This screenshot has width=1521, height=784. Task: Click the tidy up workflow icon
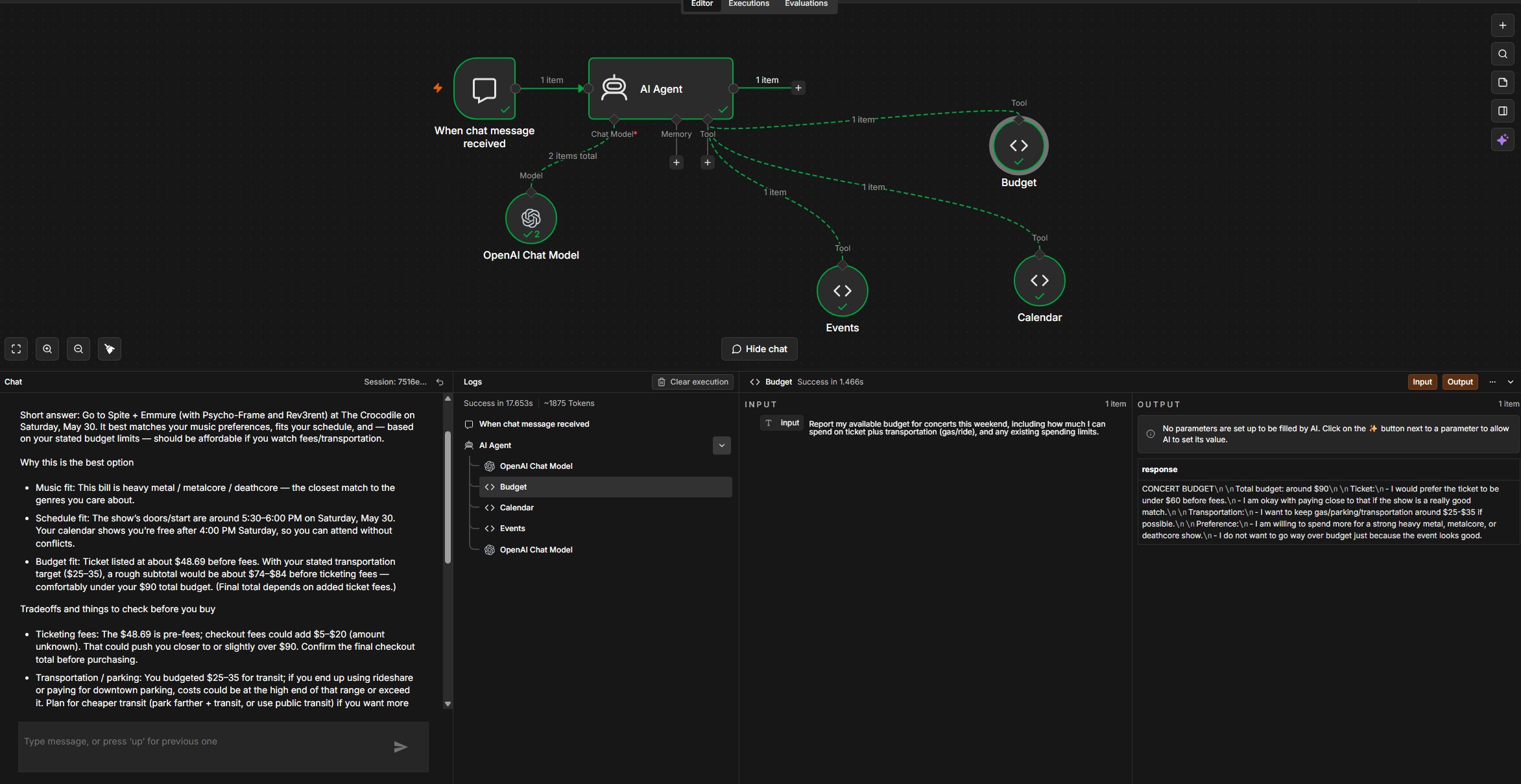coord(110,349)
